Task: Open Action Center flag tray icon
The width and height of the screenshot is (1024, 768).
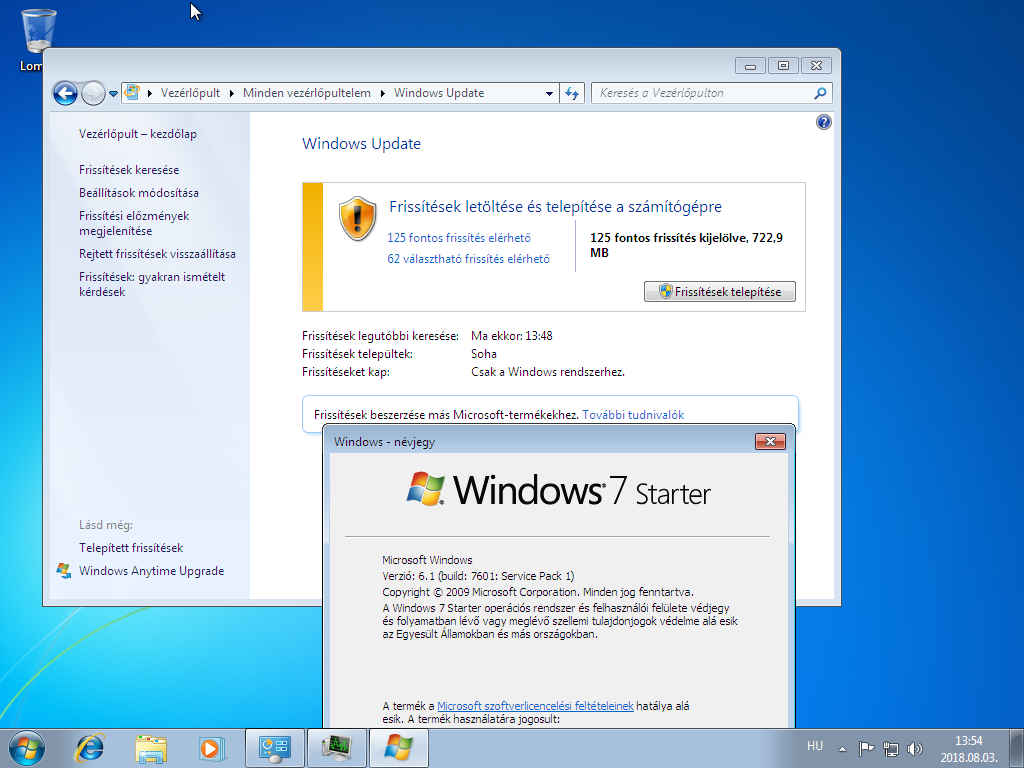Action: [x=866, y=749]
